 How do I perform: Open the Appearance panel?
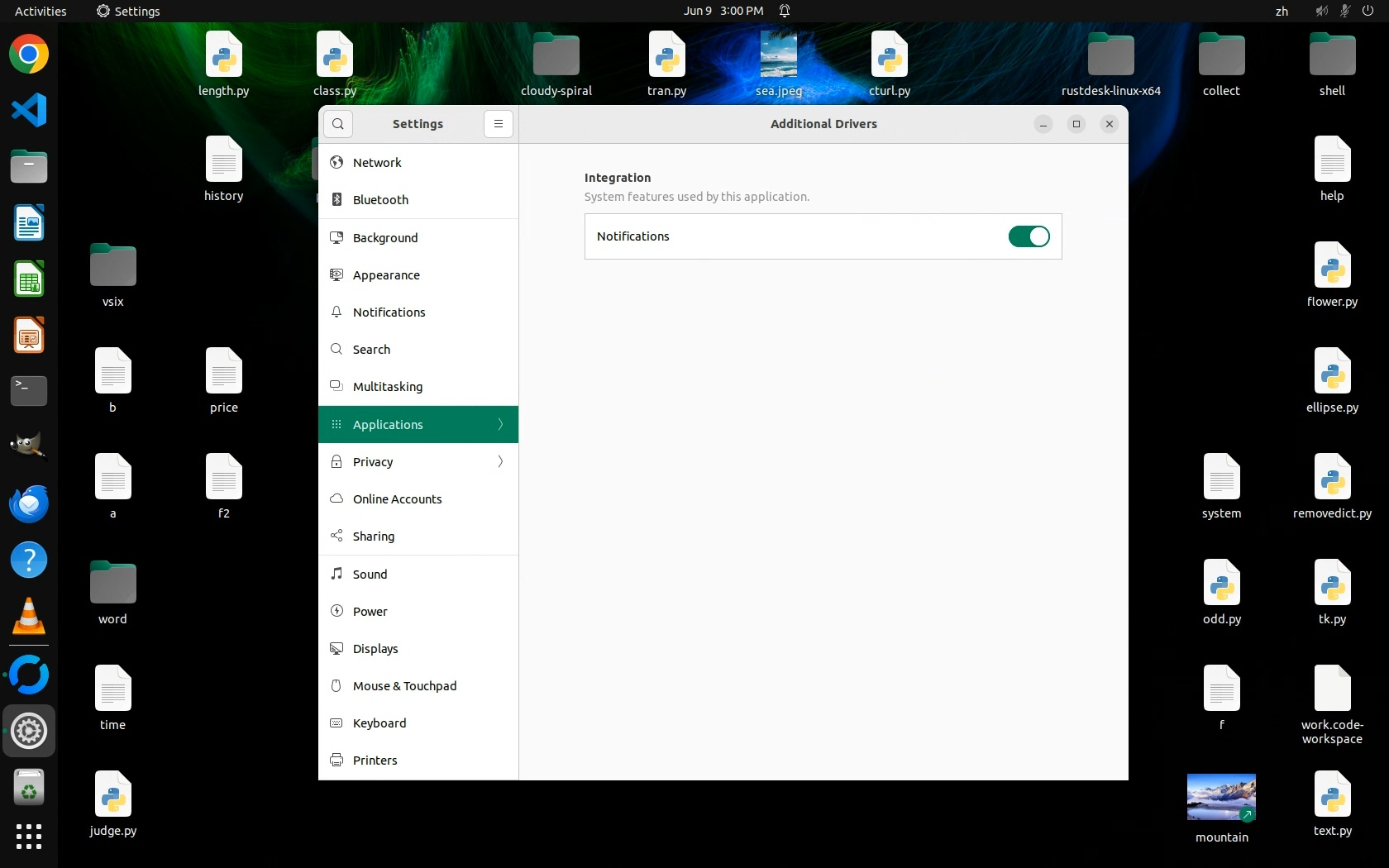(x=386, y=275)
